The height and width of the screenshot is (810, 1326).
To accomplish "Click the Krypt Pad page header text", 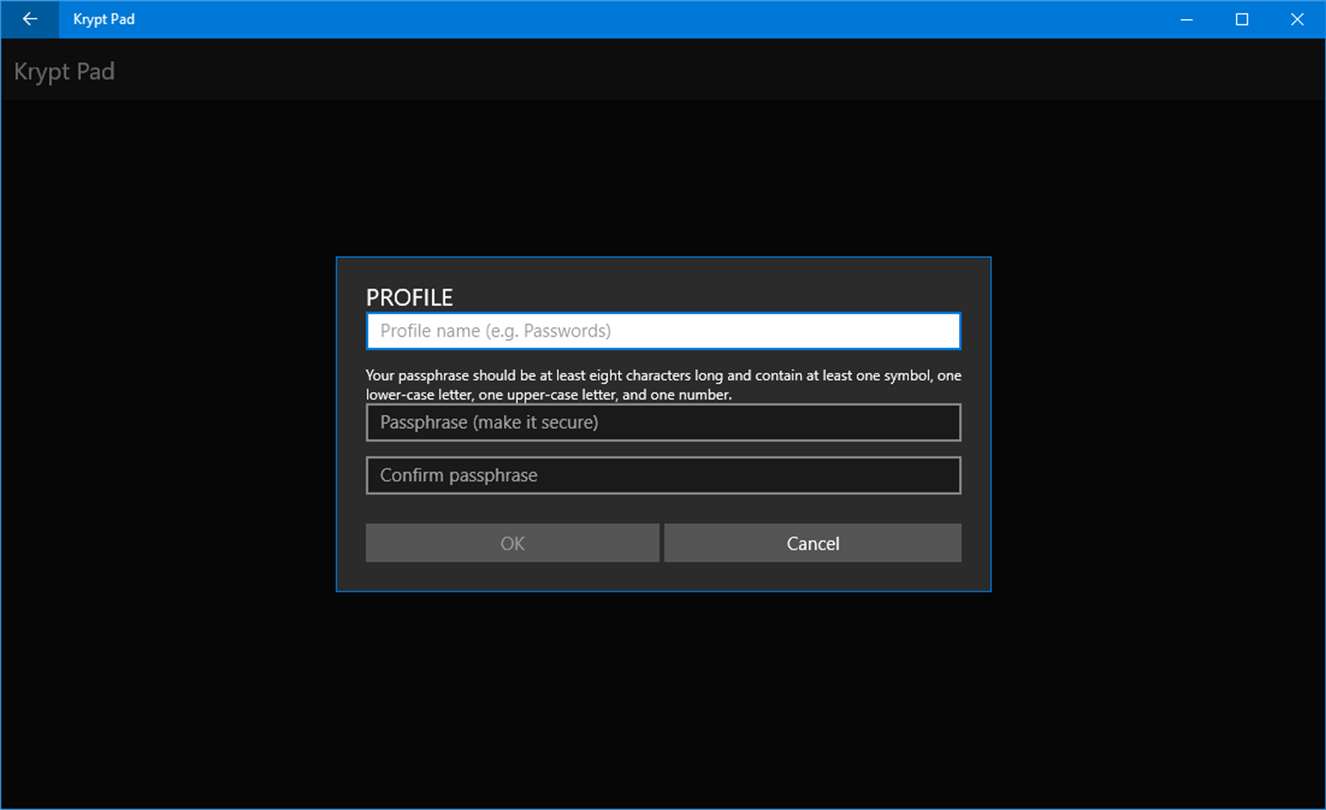I will [64, 72].
